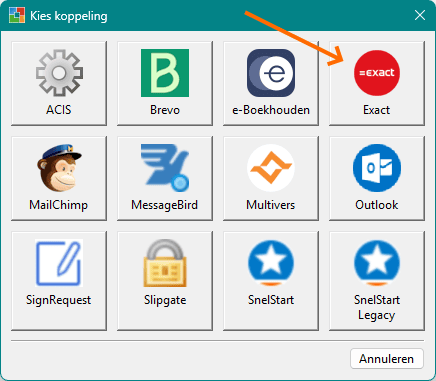The image size is (436, 381).
Task: Select the Brevo connector tile
Action: click(165, 83)
